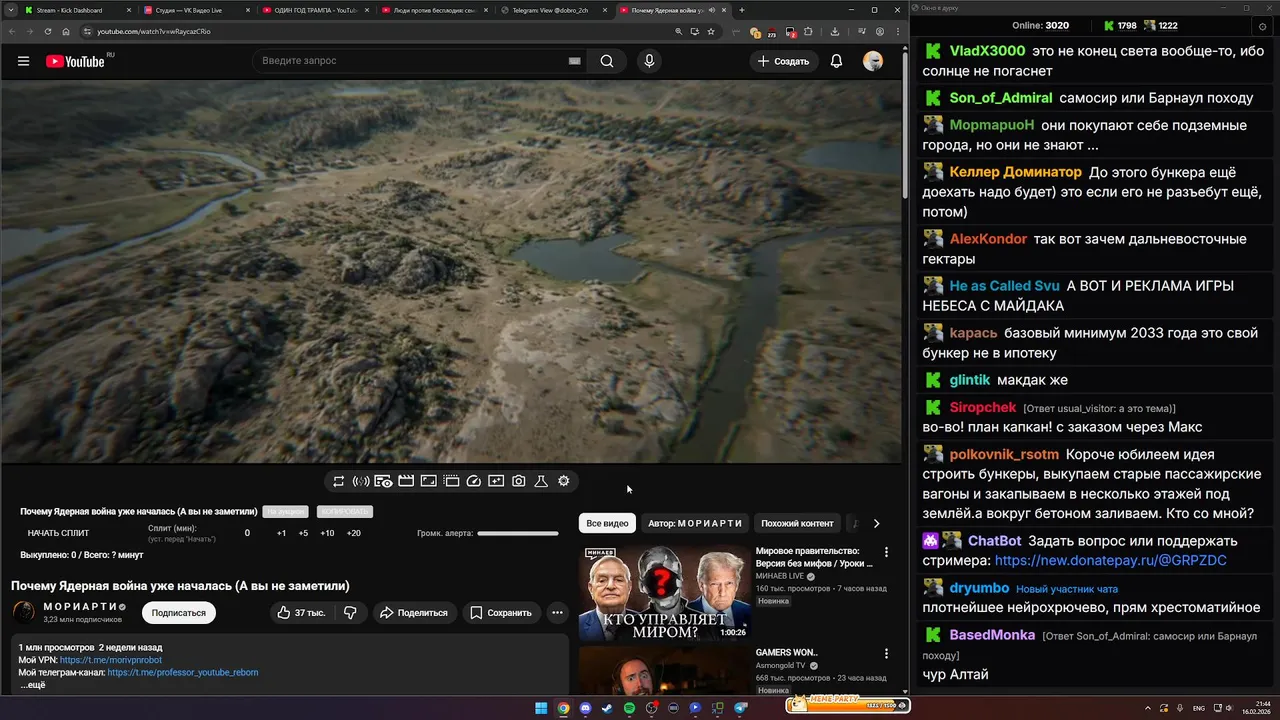Open YouTube notifications bell
This screenshot has height=720, width=1280.
click(836, 61)
